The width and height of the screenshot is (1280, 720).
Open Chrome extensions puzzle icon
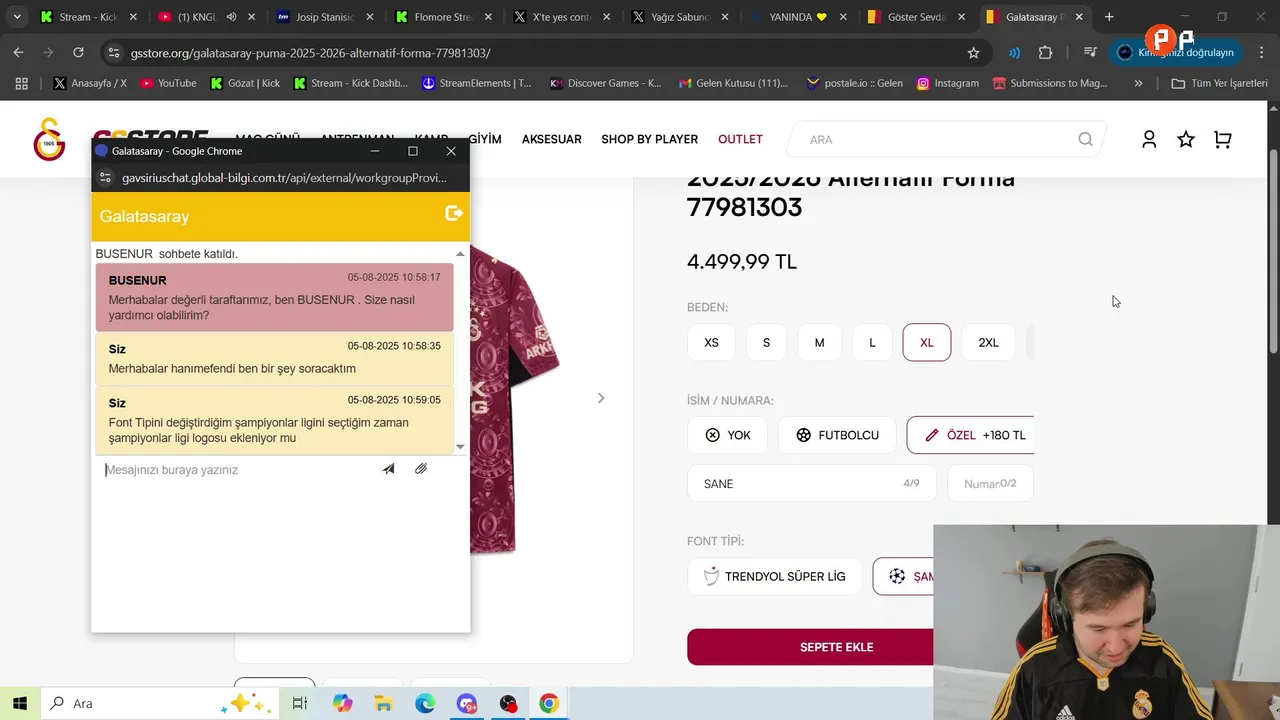1045,53
